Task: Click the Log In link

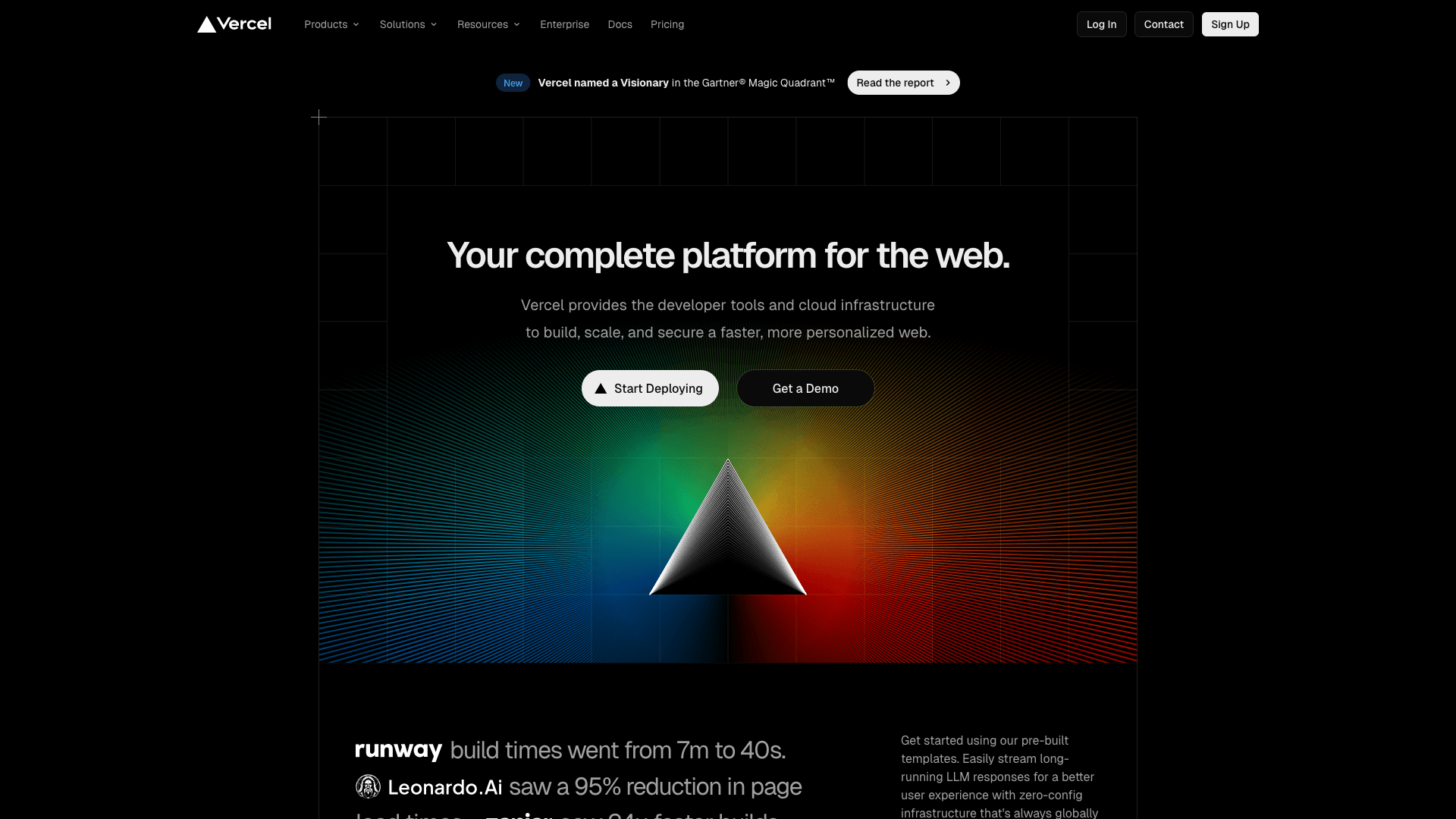Action: 1102,24
